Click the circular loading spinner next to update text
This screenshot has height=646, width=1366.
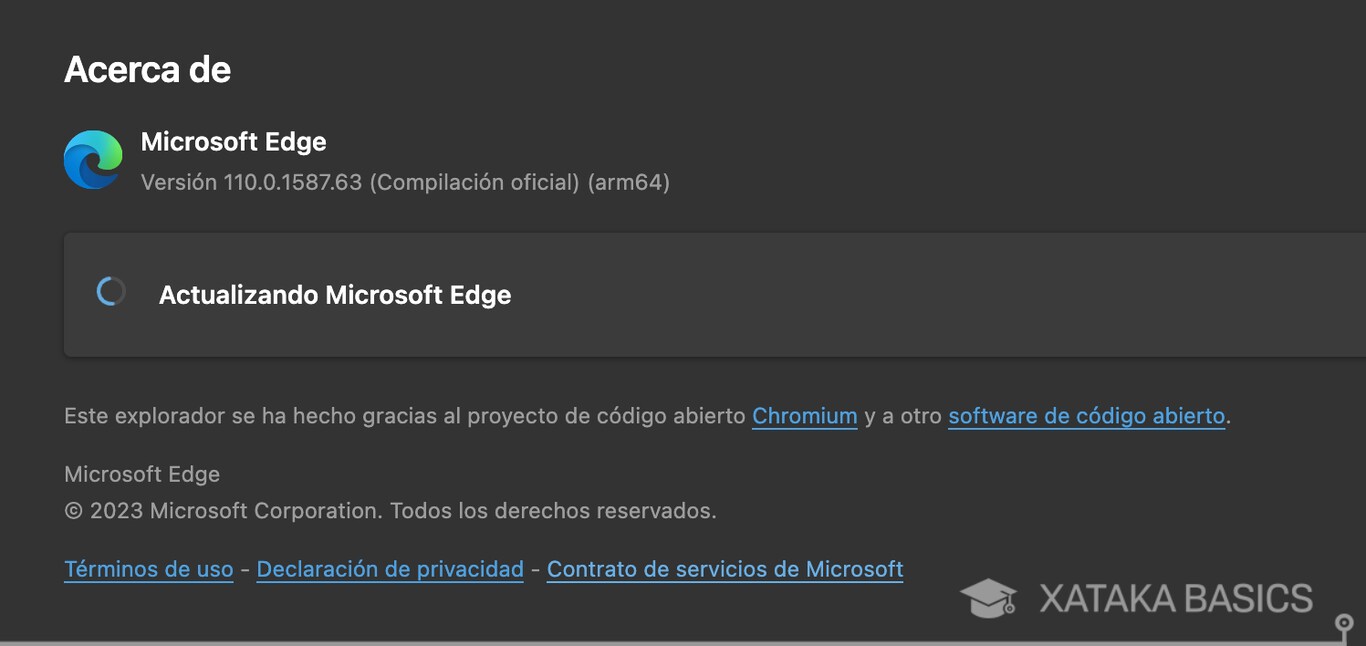coord(110,291)
